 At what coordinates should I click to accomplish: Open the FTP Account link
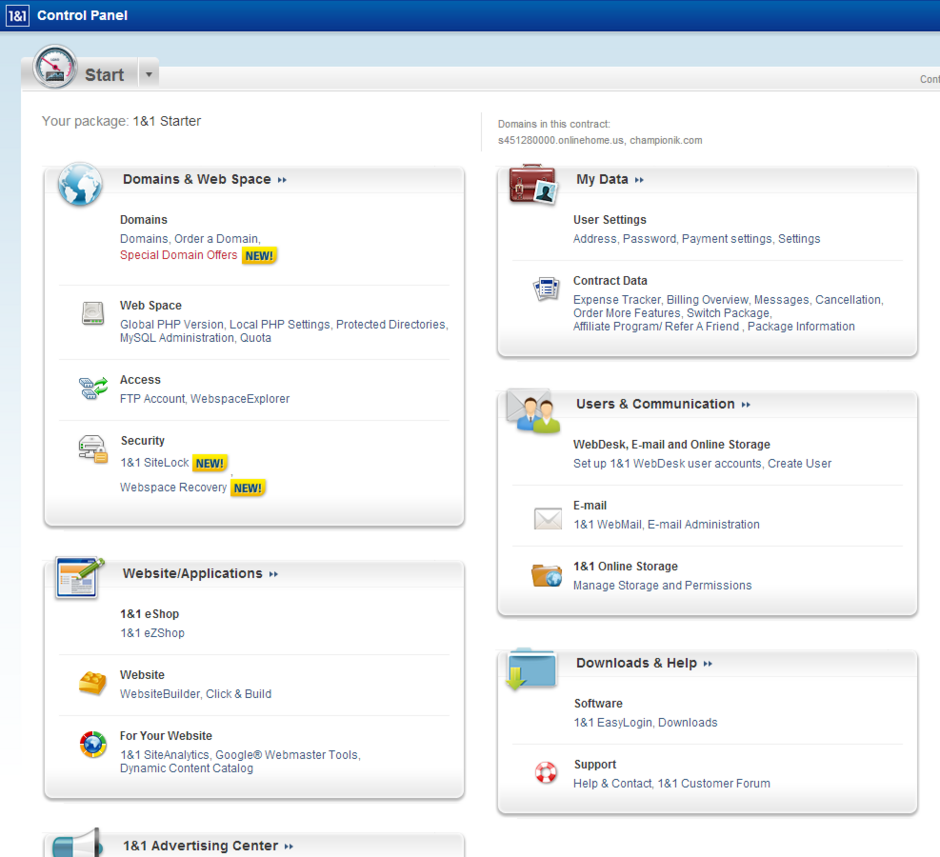[152, 399]
